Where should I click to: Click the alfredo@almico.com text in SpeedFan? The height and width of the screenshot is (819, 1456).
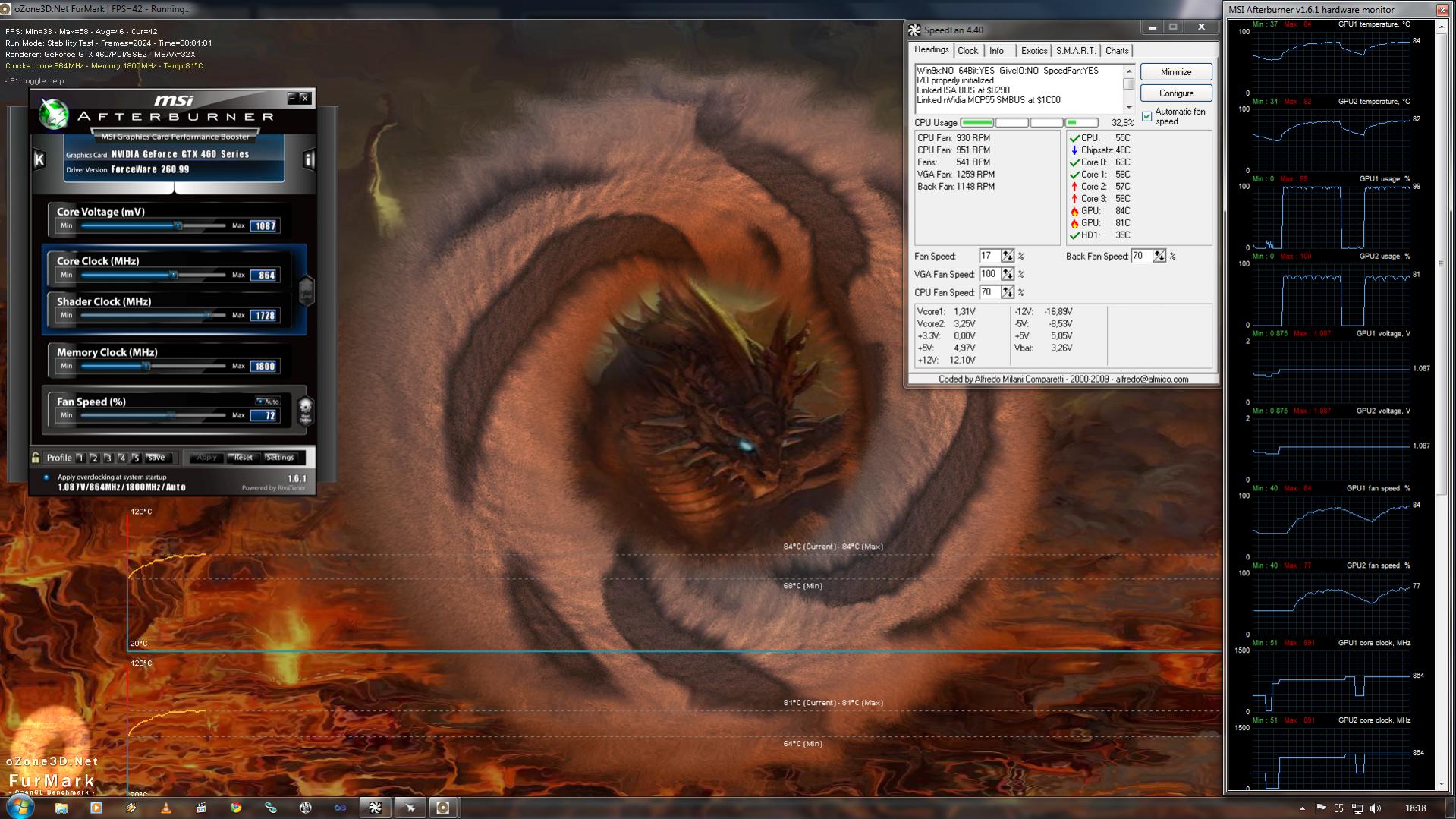tap(1152, 380)
